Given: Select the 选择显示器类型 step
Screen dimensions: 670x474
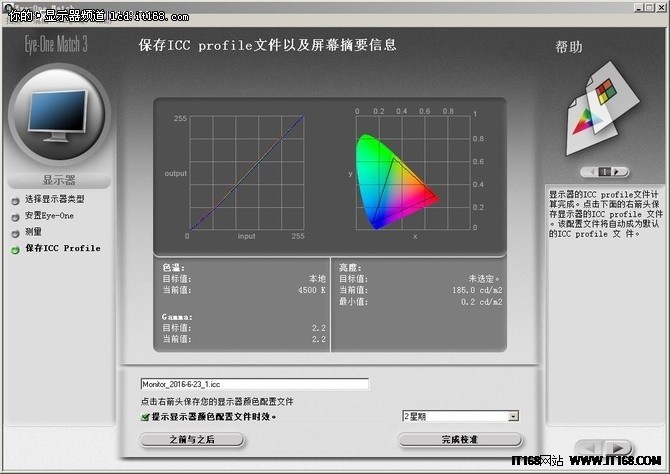Looking at the screenshot, I should click(x=54, y=199).
